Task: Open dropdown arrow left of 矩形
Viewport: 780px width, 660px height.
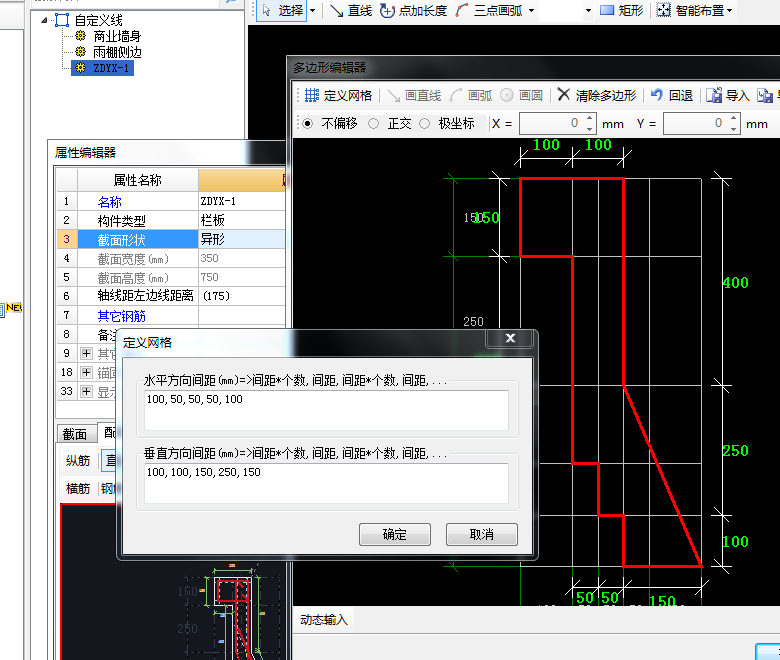Action: coord(588,10)
